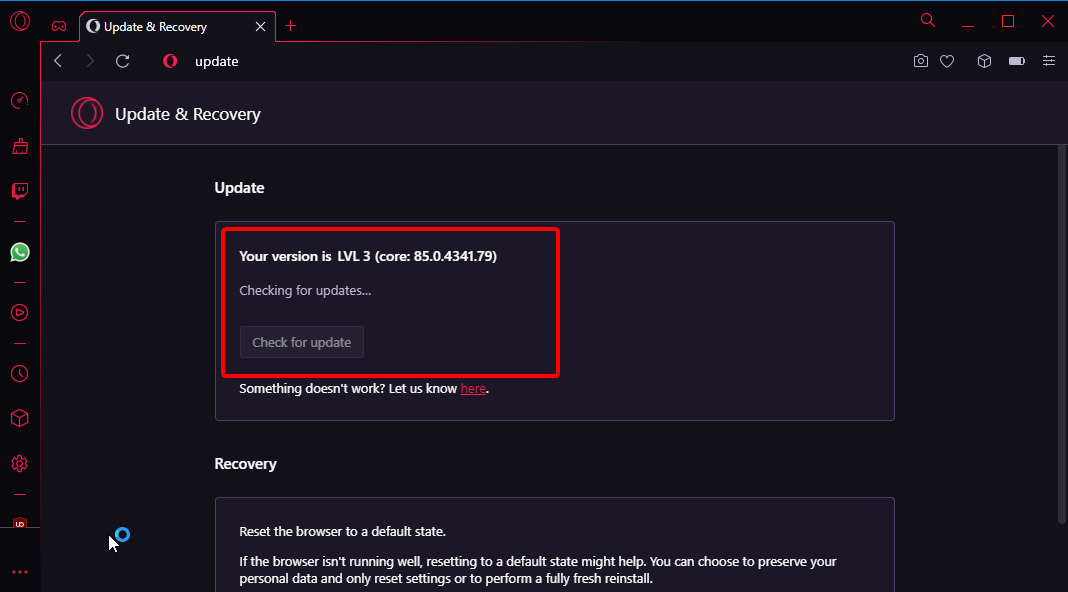This screenshot has height=592, width=1068.
Task: Open a new tab with plus button
Action: click(291, 26)
